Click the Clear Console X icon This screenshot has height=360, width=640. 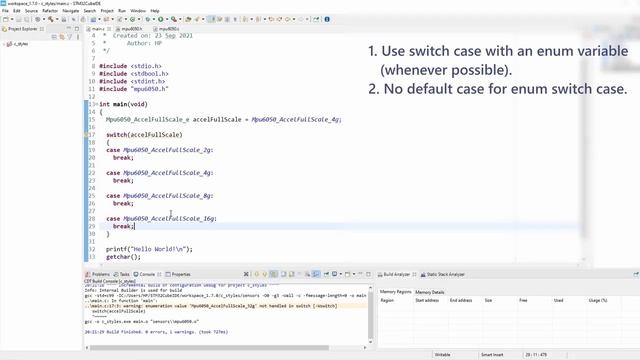coord(246,274)
